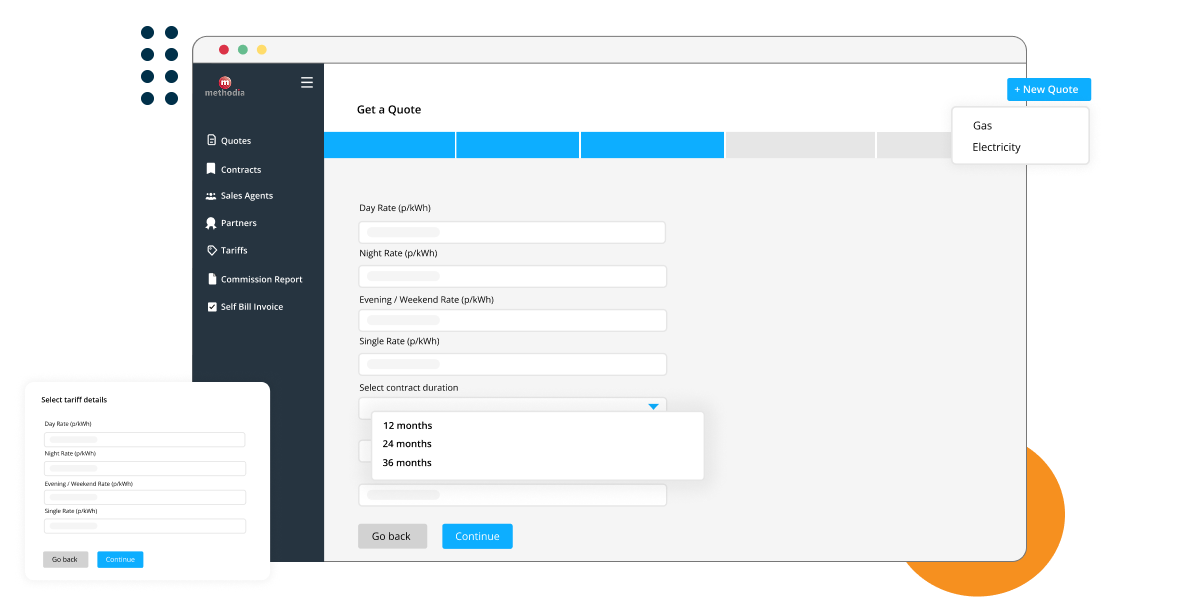1204x601 pixels.
Task: Open the Self Bill Invoice section
Action: (x=211, y=306)
